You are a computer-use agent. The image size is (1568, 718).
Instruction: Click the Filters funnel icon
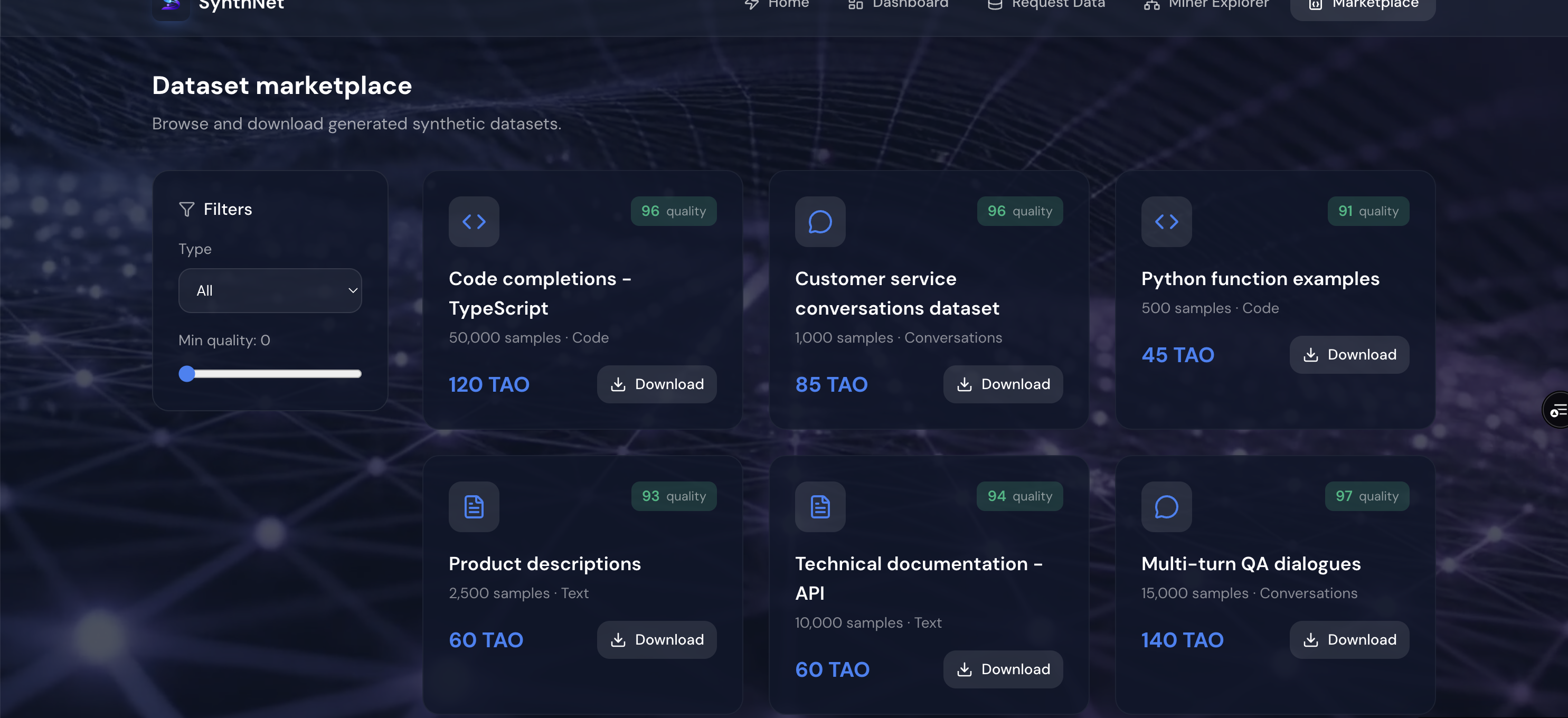tap(187, 209)
